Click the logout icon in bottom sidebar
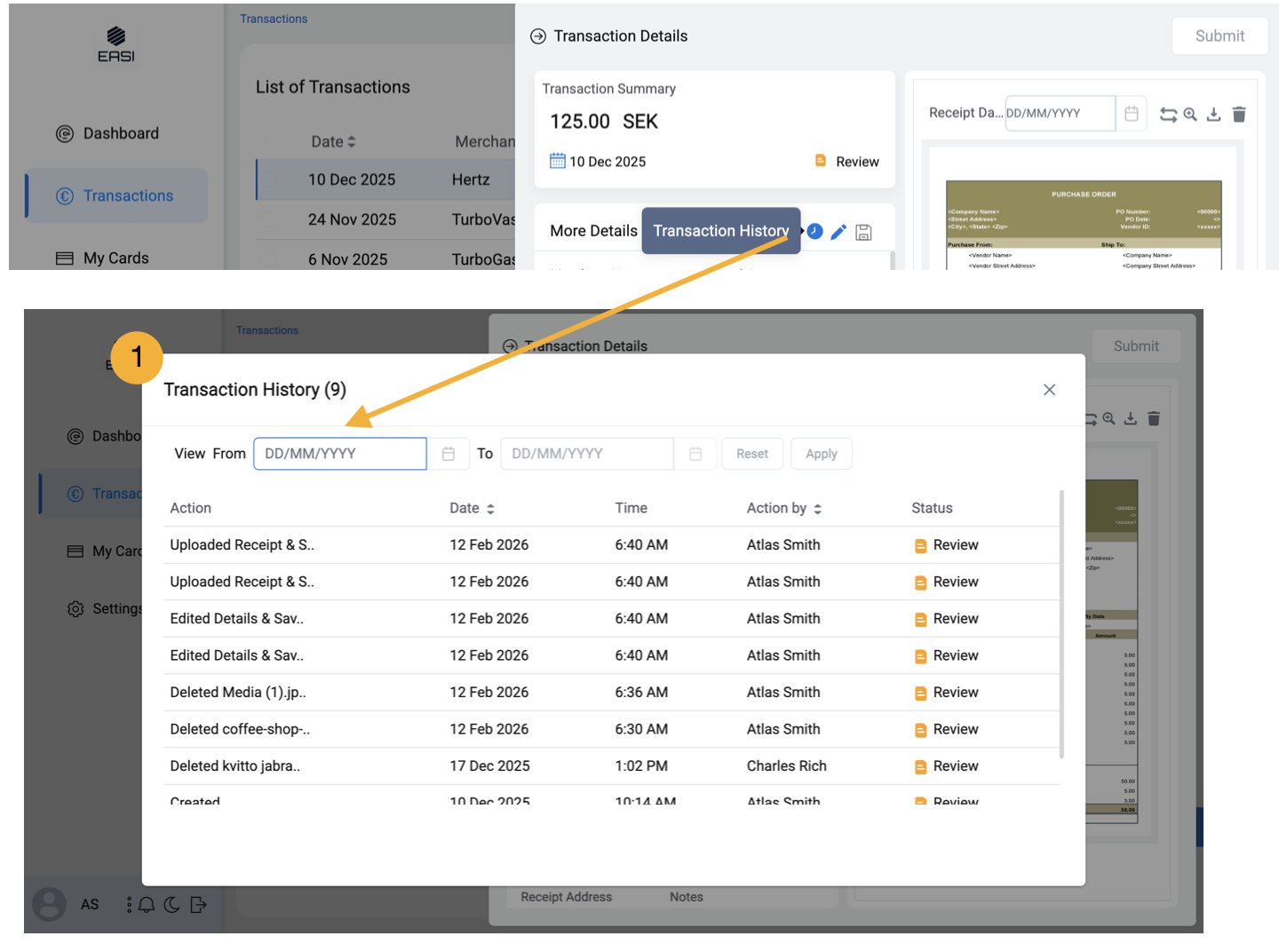 198,904
